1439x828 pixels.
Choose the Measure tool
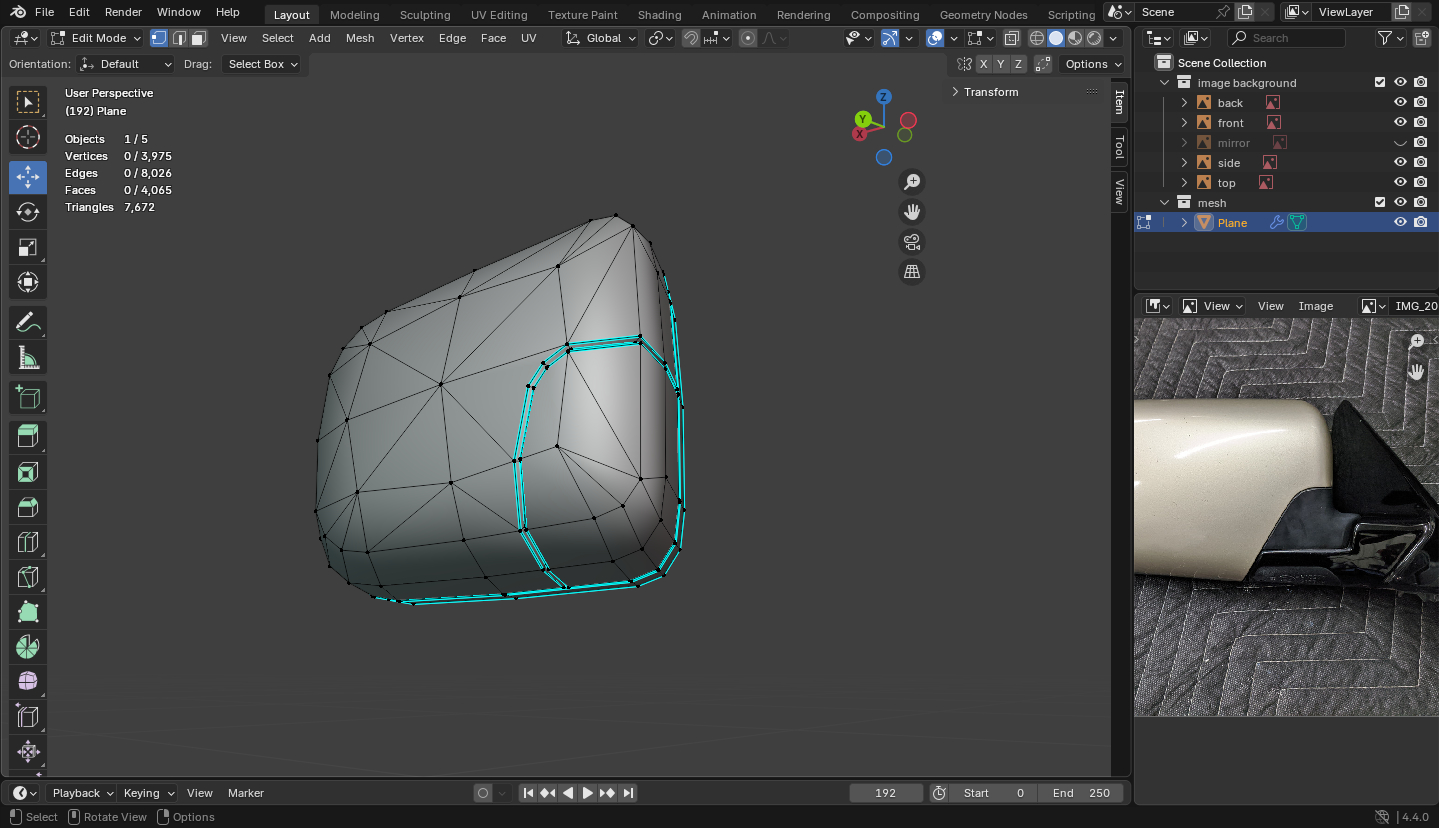pyautogui.click(x=28, y=357)
